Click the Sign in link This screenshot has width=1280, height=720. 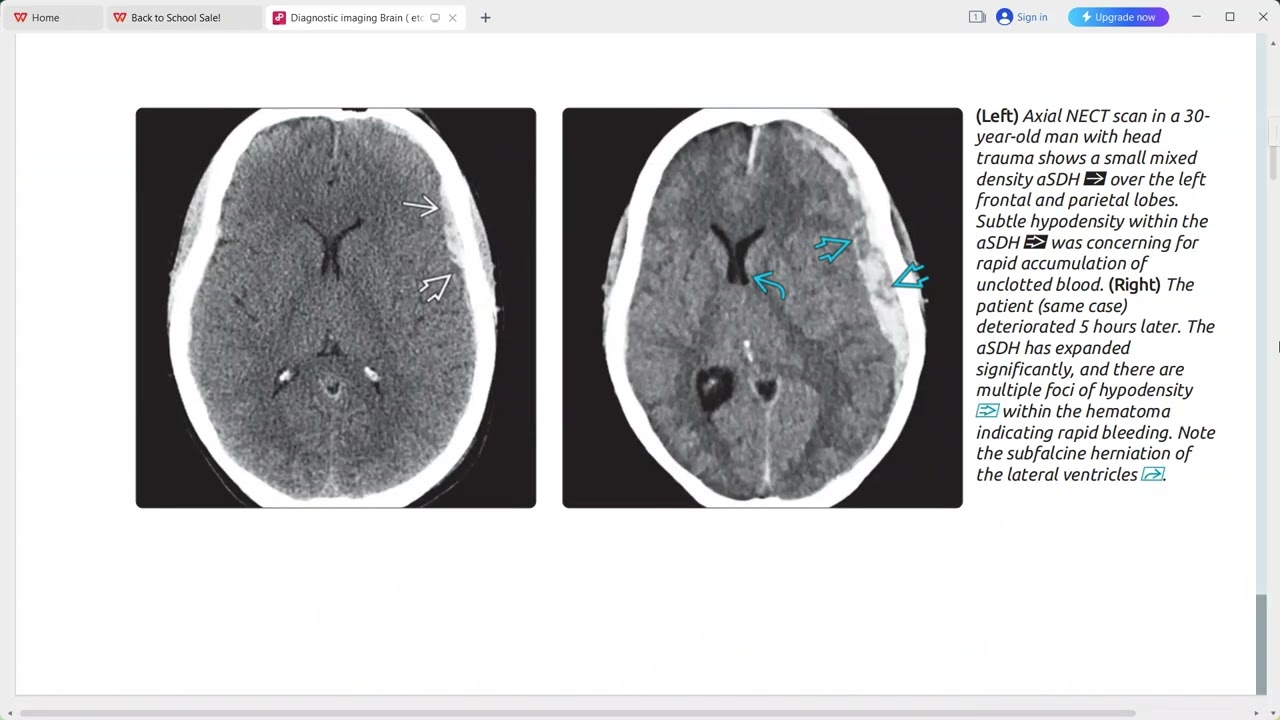1031,17
